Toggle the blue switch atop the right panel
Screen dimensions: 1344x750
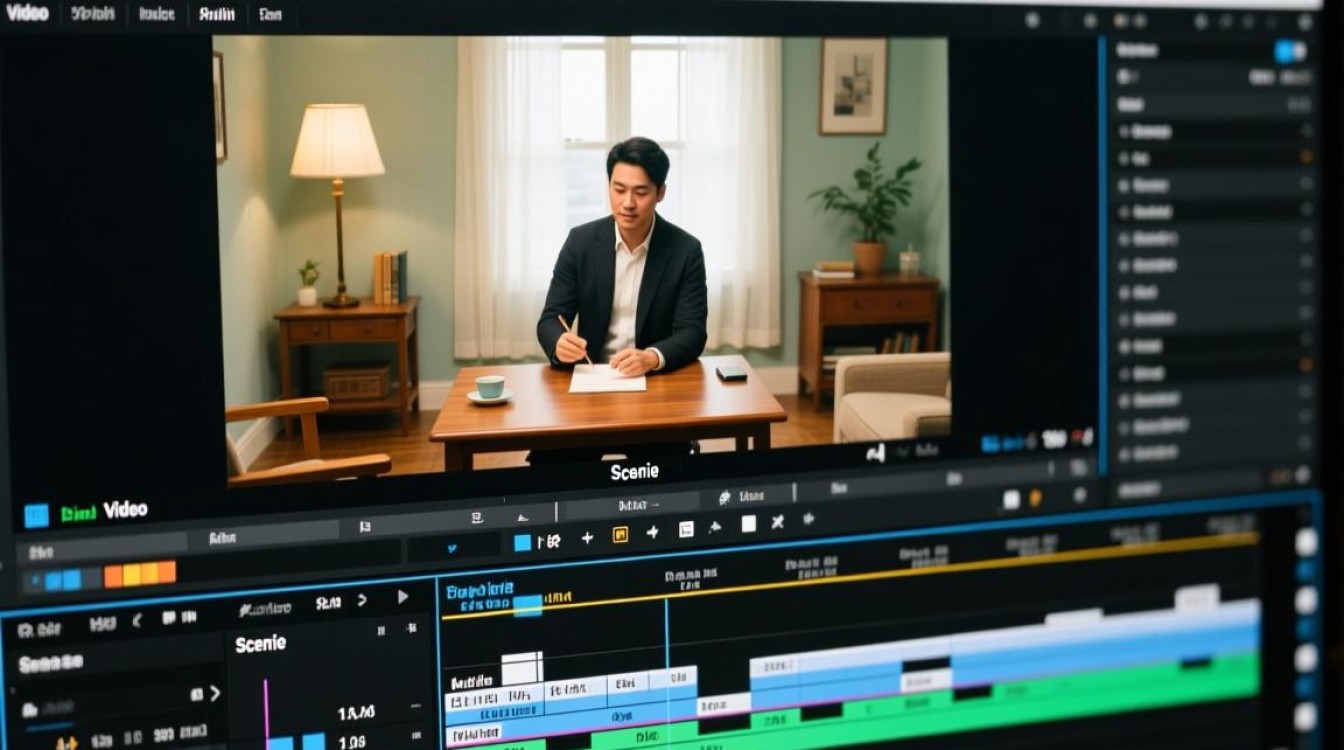[1289, 51]
